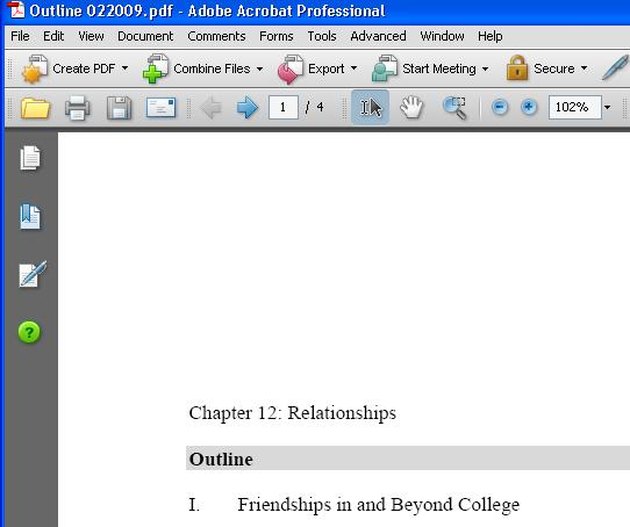Click the Secure padlock icon
The width and height of the screenshot is (630, 527).
[x=517, y=68]
